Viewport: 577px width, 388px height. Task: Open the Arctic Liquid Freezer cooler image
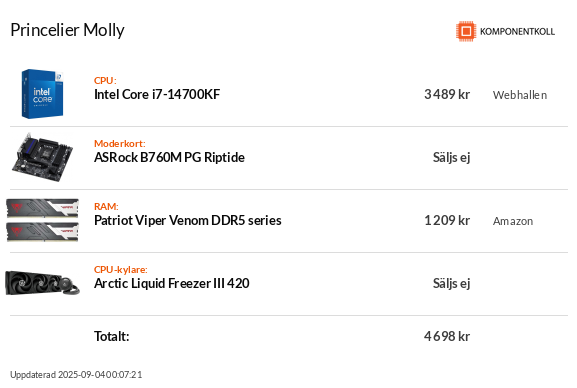click(42, 283)
